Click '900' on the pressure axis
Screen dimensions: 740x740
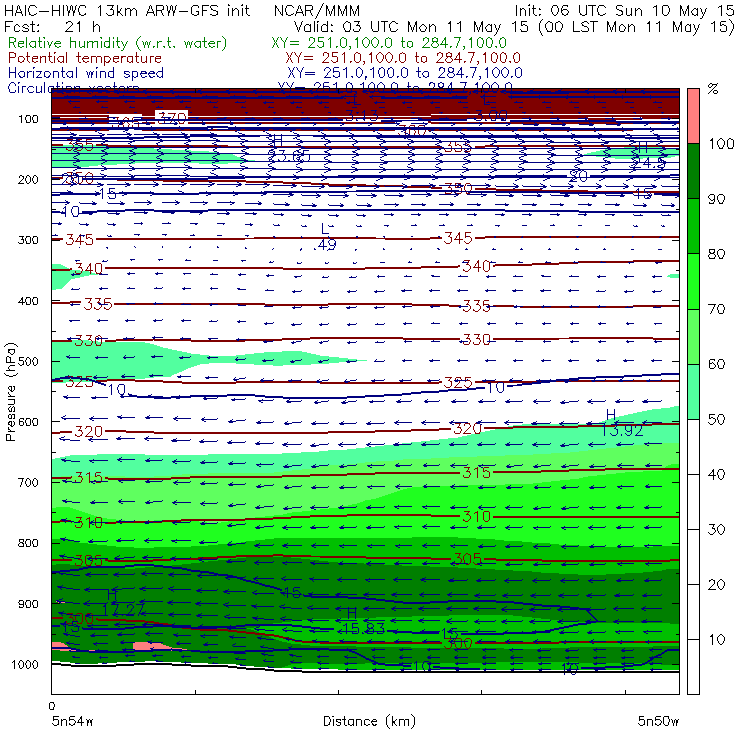pos(28,604)
